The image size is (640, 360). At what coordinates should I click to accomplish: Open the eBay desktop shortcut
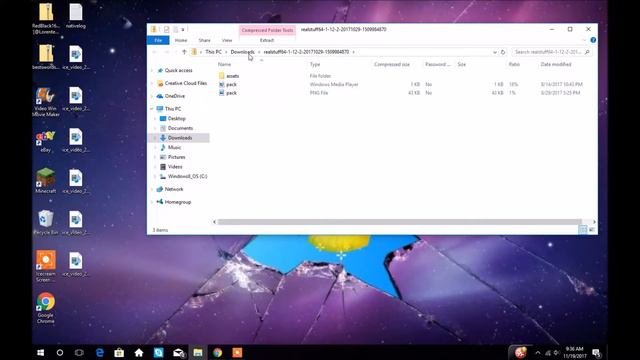click(x=45, y=141)
